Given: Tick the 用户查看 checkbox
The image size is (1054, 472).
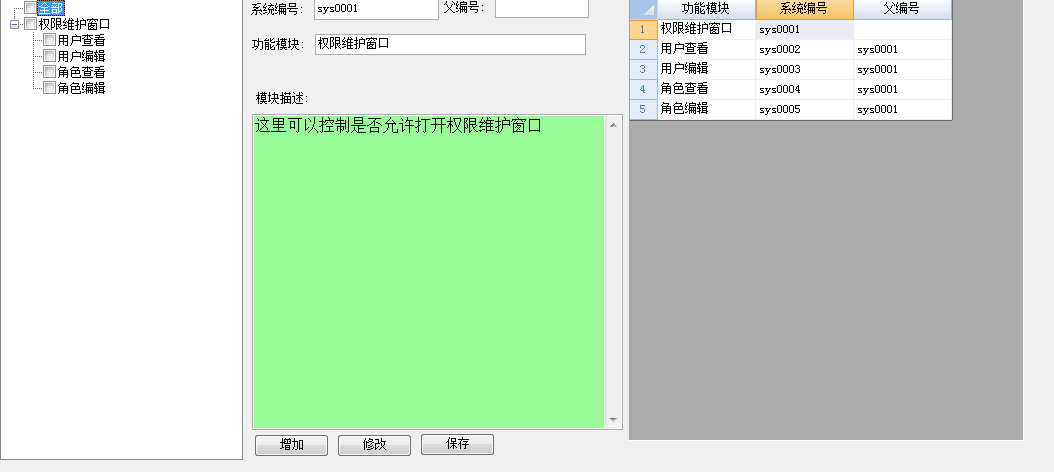Looking at the screenshot, I should 49,40.
